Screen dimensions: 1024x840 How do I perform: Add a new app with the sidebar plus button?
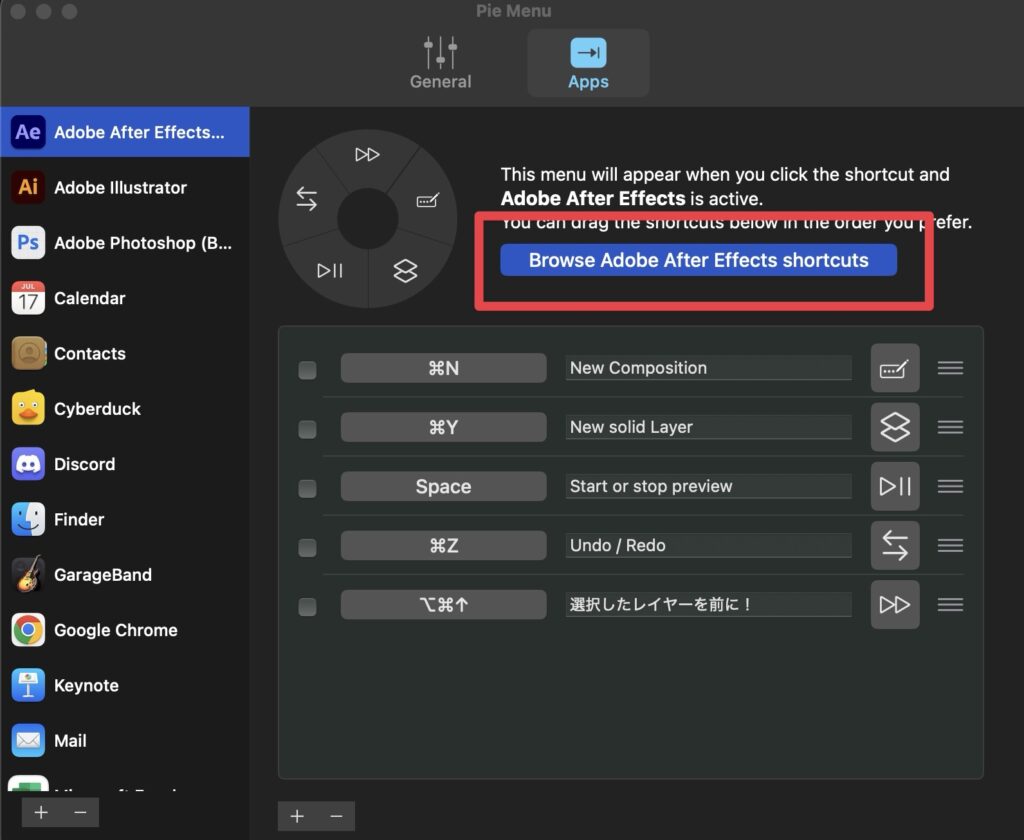(41, 812)
